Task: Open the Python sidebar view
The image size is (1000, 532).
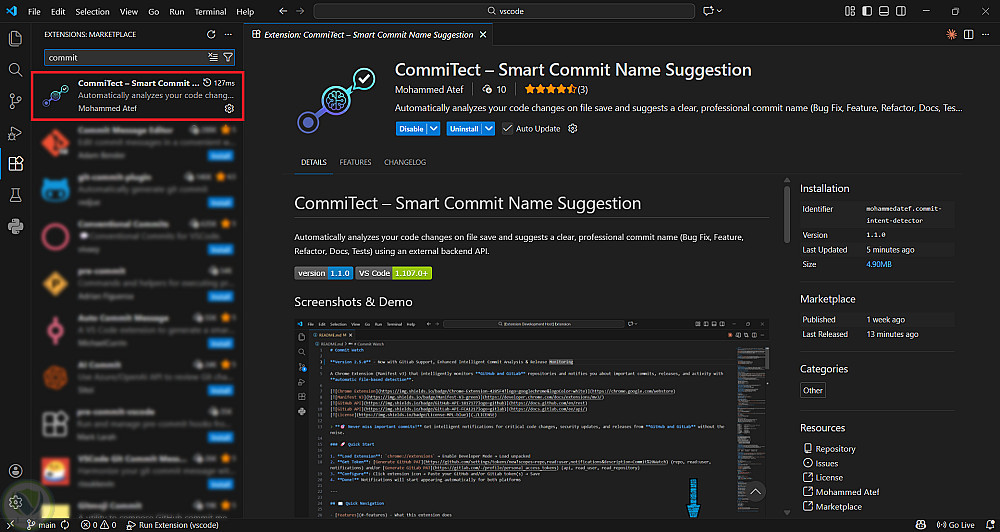Action: tap(15, 226)
